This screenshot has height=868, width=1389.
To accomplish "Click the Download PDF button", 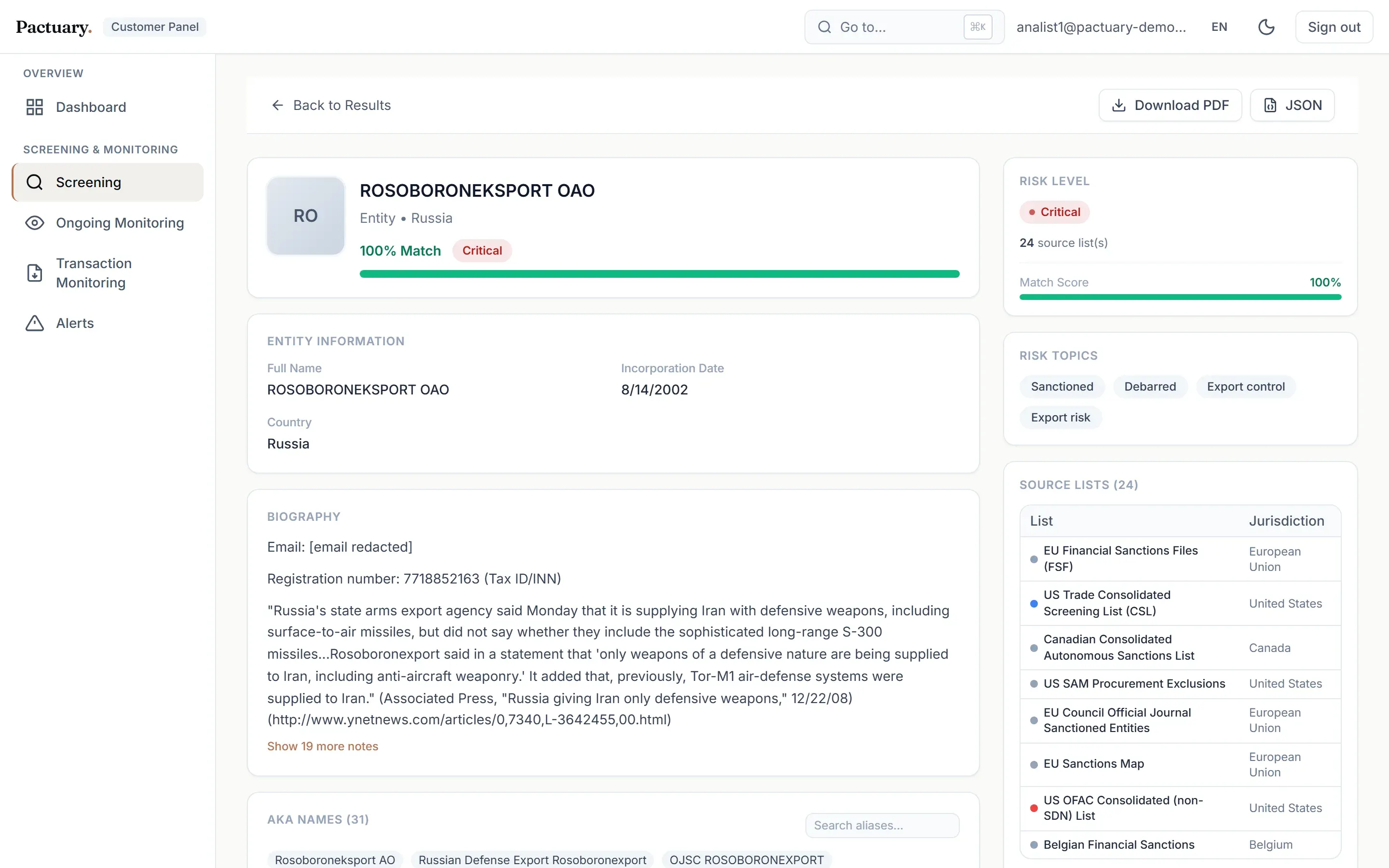I will click(x=1171, y=105).
